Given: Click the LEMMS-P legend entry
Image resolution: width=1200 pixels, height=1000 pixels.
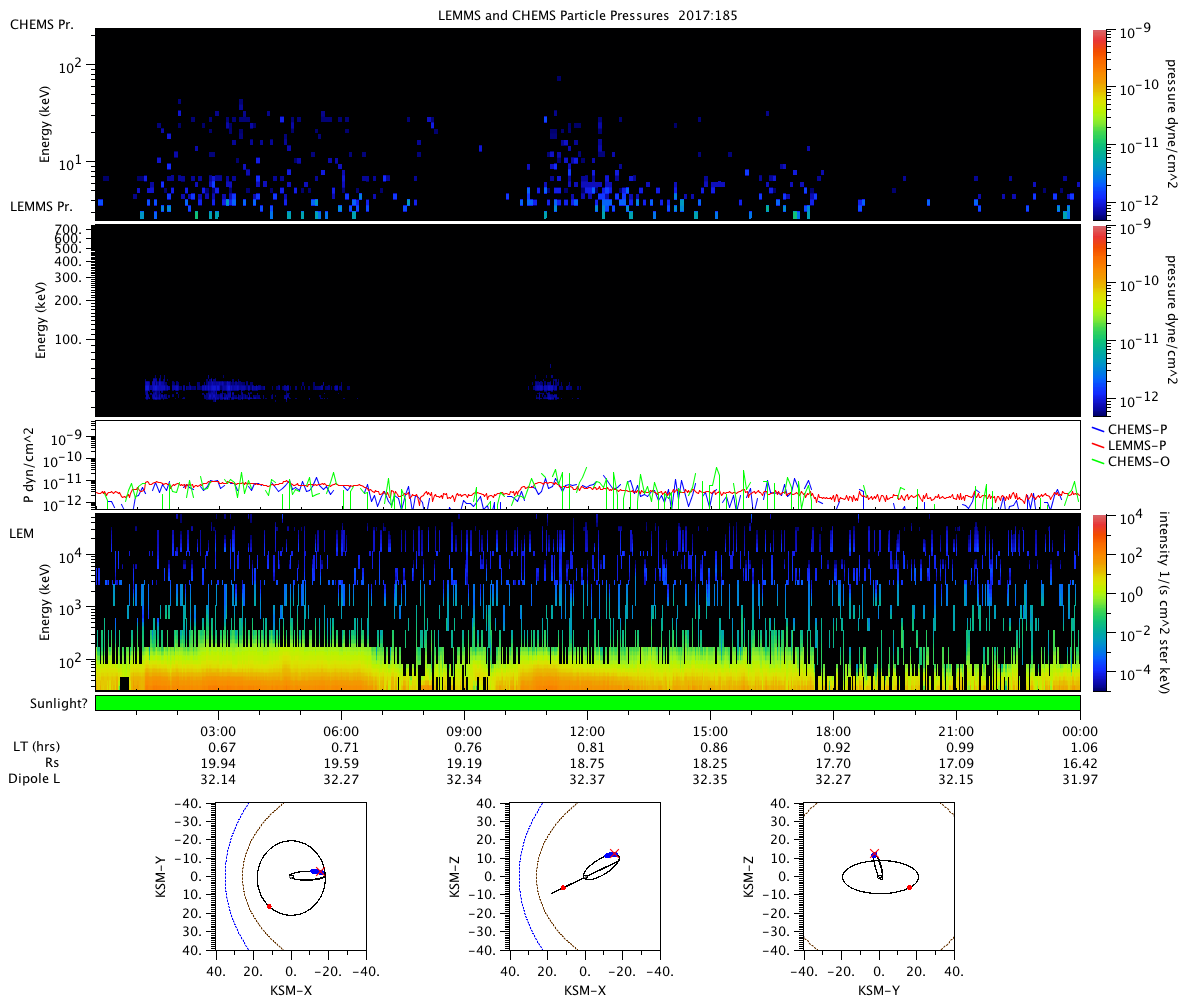Looking at the screenshot, I should click(1133, 444).
